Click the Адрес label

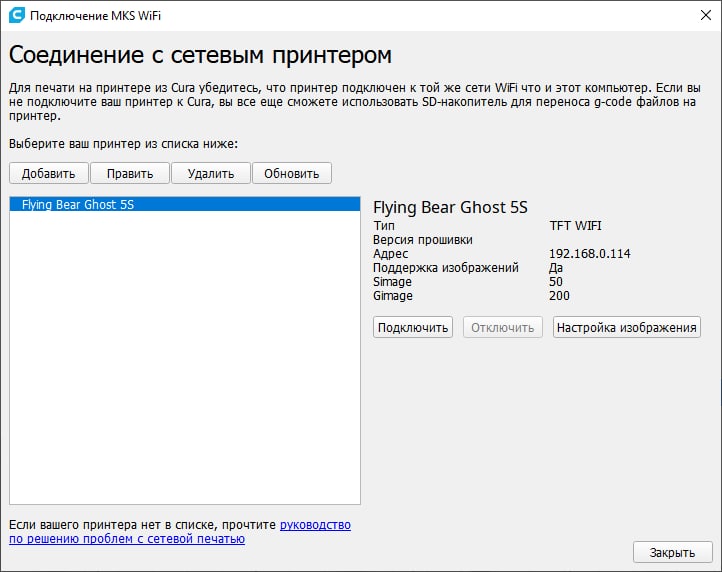[390, 254]
